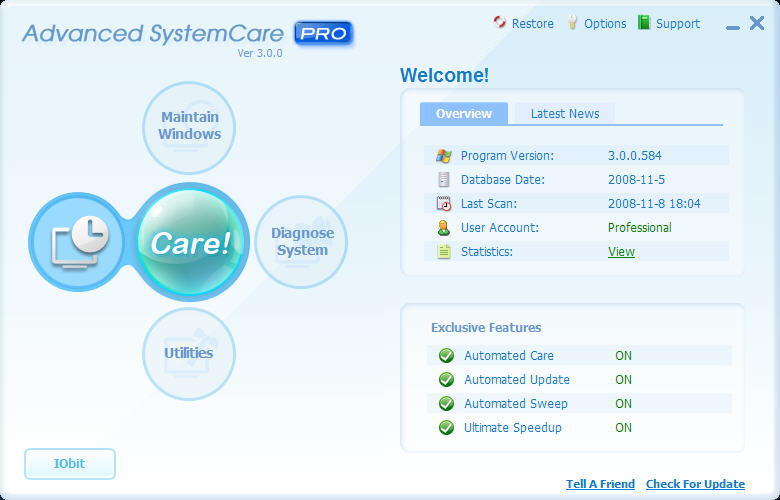The height and width of the screenshot is (500, 780).
Task: Click the Automated Care label
Action: pyautogui.click(x=508, y=356)
